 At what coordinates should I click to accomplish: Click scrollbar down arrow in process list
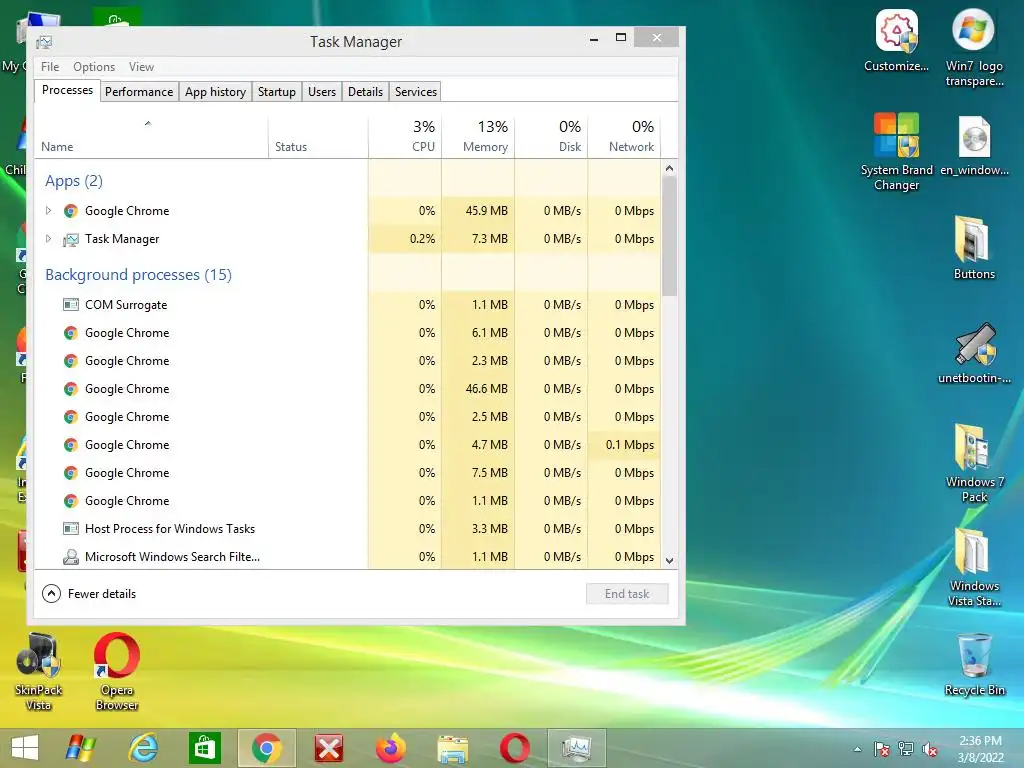[669, 560]
